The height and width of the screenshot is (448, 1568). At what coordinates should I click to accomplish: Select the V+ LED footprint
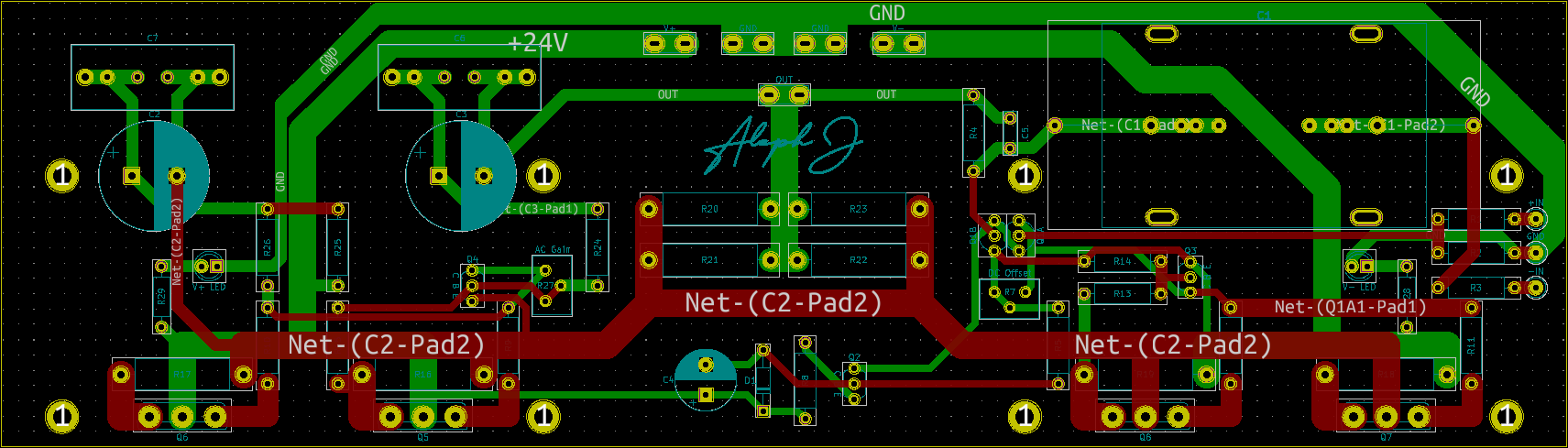209,266
